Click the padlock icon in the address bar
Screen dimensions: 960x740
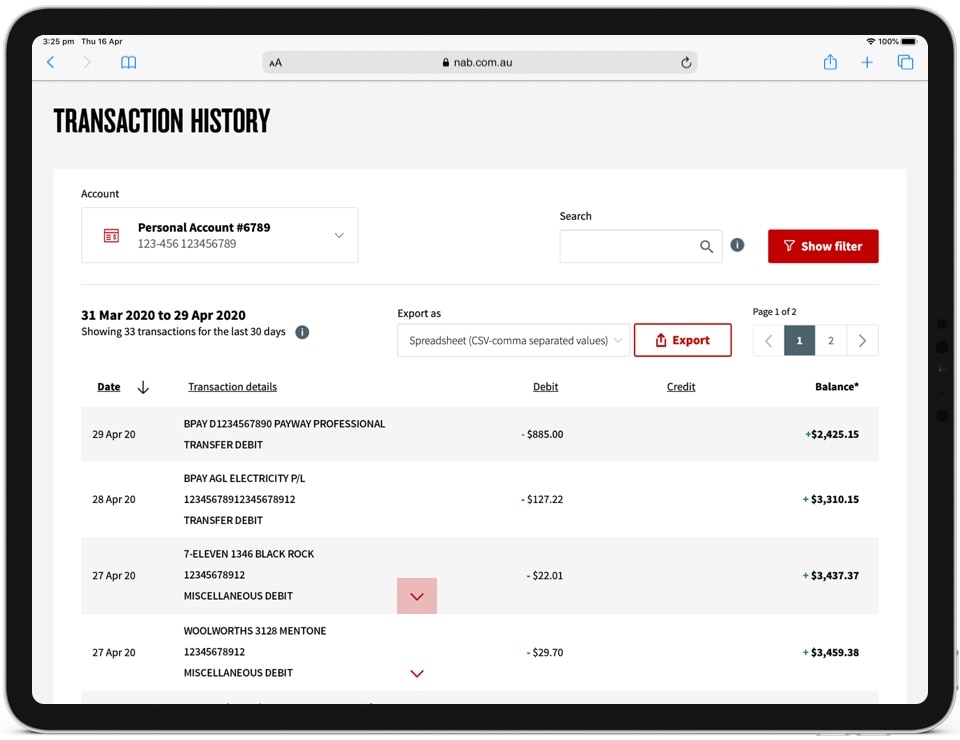click(x=444, y=61)
